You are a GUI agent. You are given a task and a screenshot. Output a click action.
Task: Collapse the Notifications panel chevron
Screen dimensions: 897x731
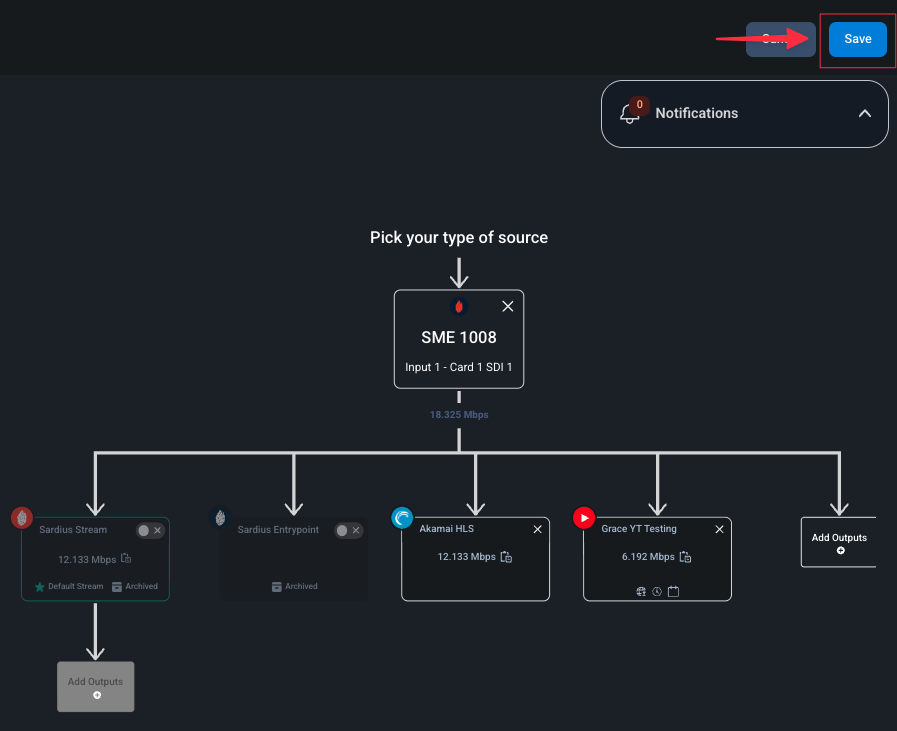864,113
